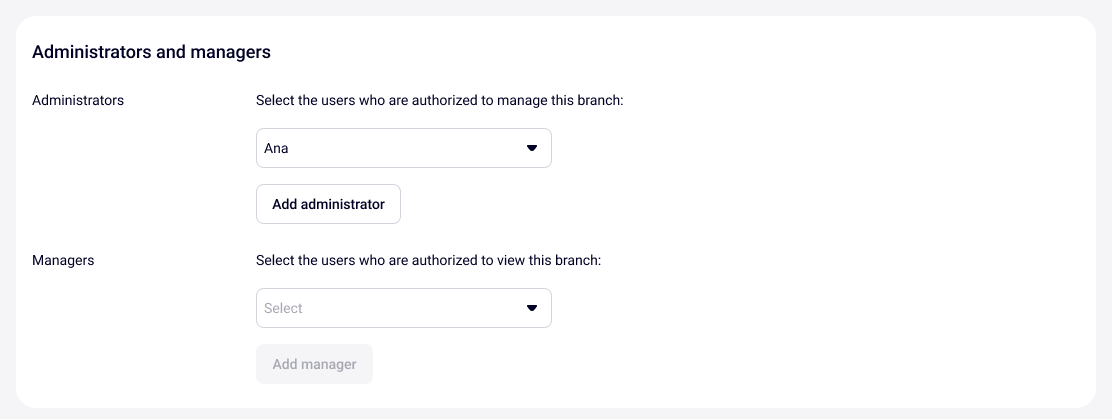1112x419 pixels.
Task: Click the 'Select the users' text above Ana
Action: click(305, 100)
